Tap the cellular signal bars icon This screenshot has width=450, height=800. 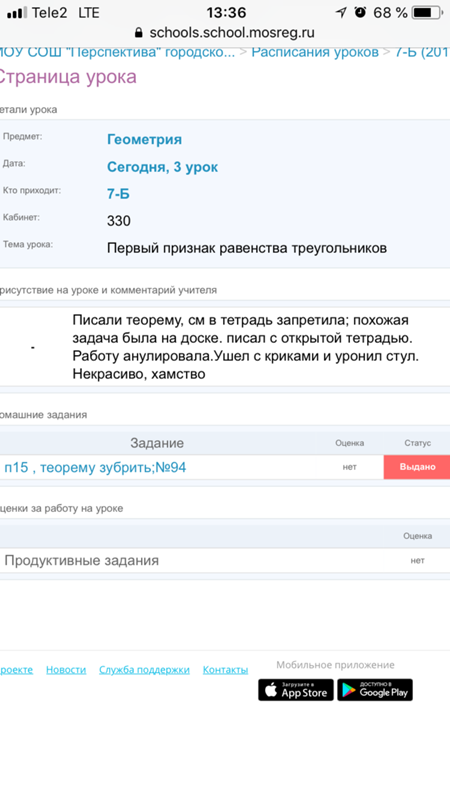coord(17,13)
